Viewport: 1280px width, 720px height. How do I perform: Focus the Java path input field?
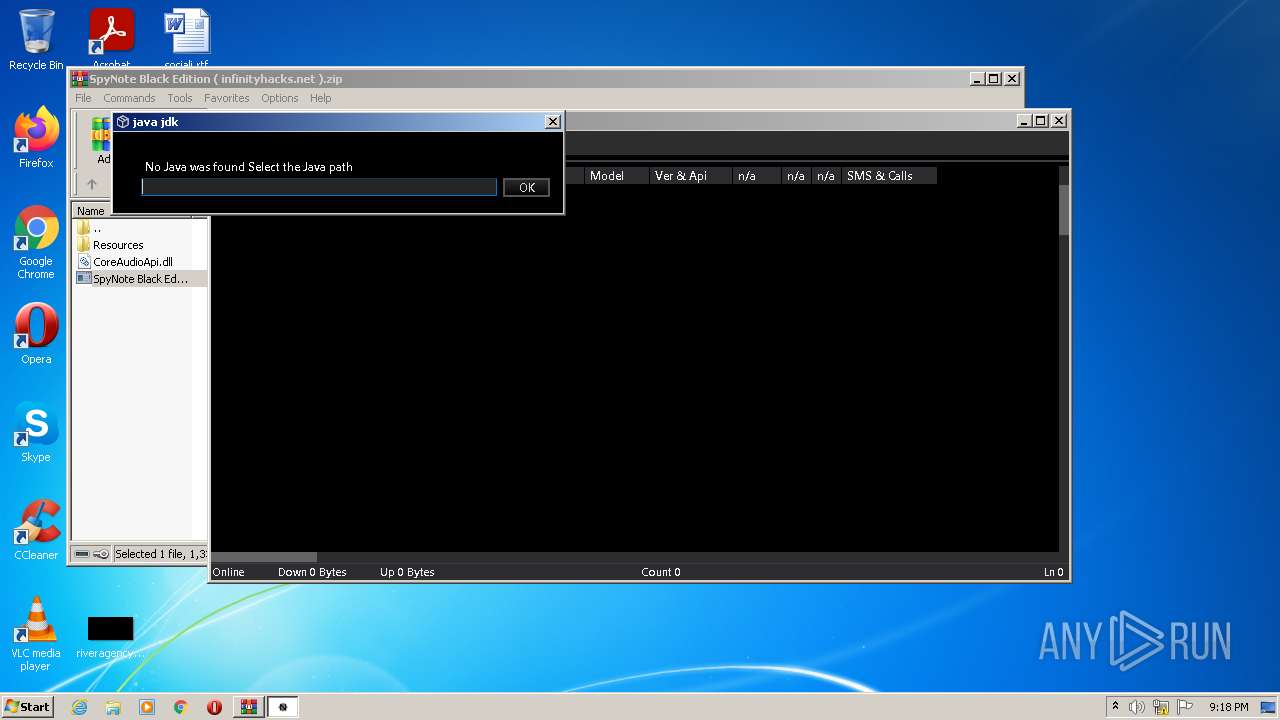point(319,187)
